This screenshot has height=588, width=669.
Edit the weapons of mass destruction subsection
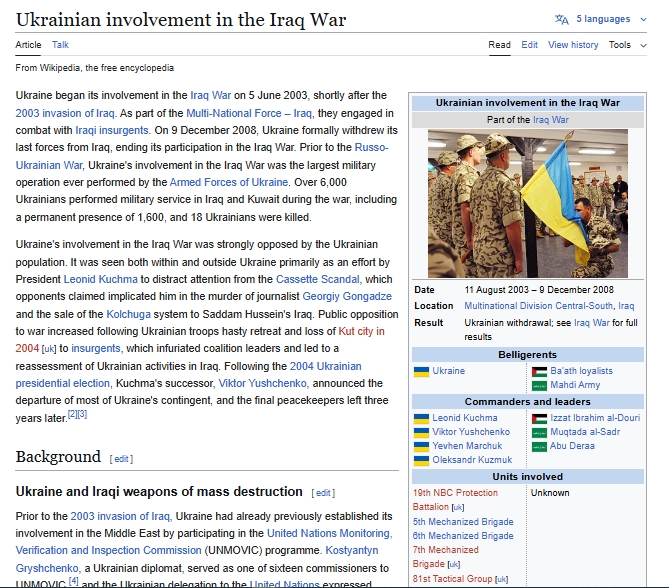click(x=323, y=493)
